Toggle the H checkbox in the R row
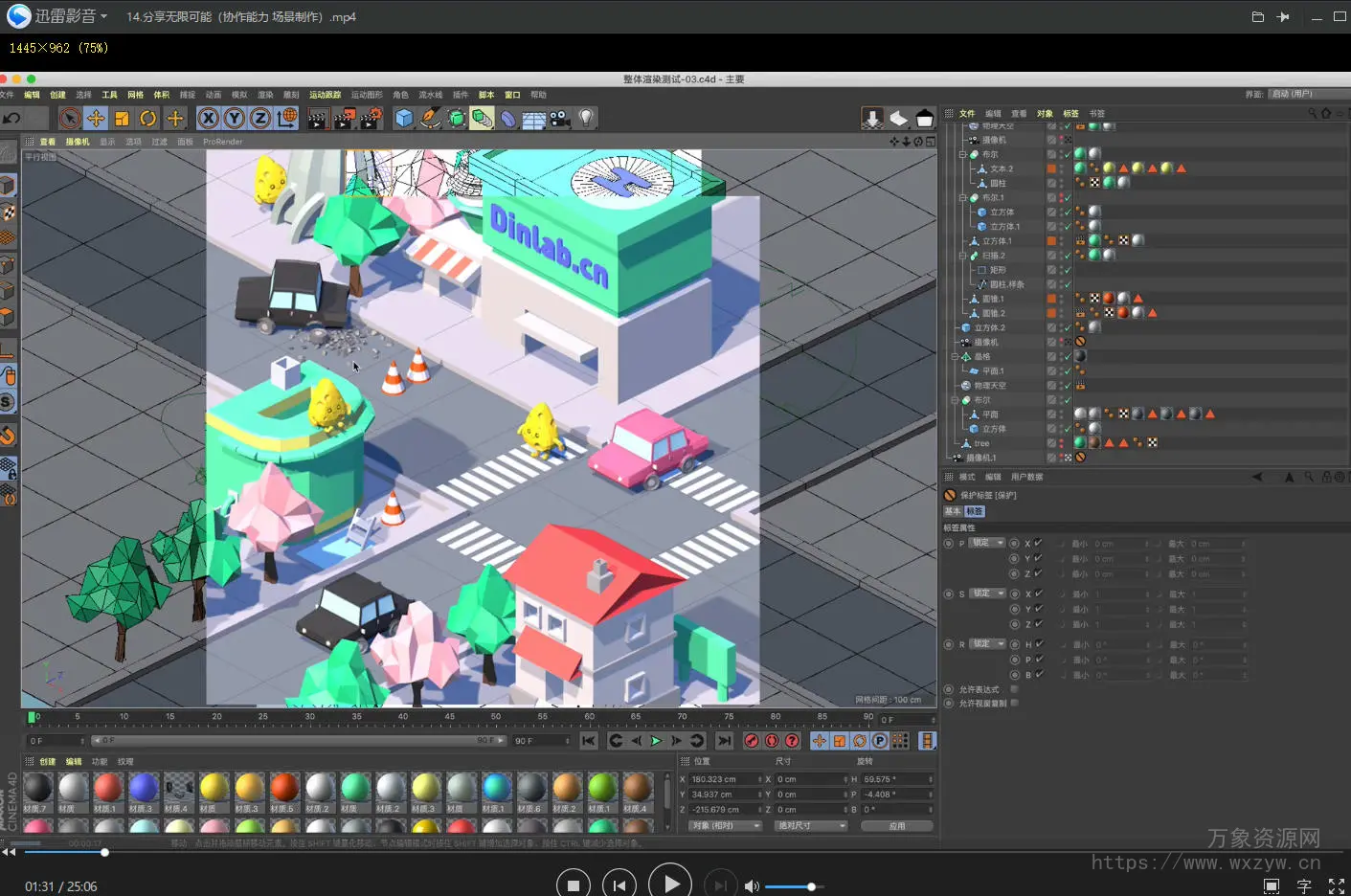1351x896 pixels. point(1039,644)
